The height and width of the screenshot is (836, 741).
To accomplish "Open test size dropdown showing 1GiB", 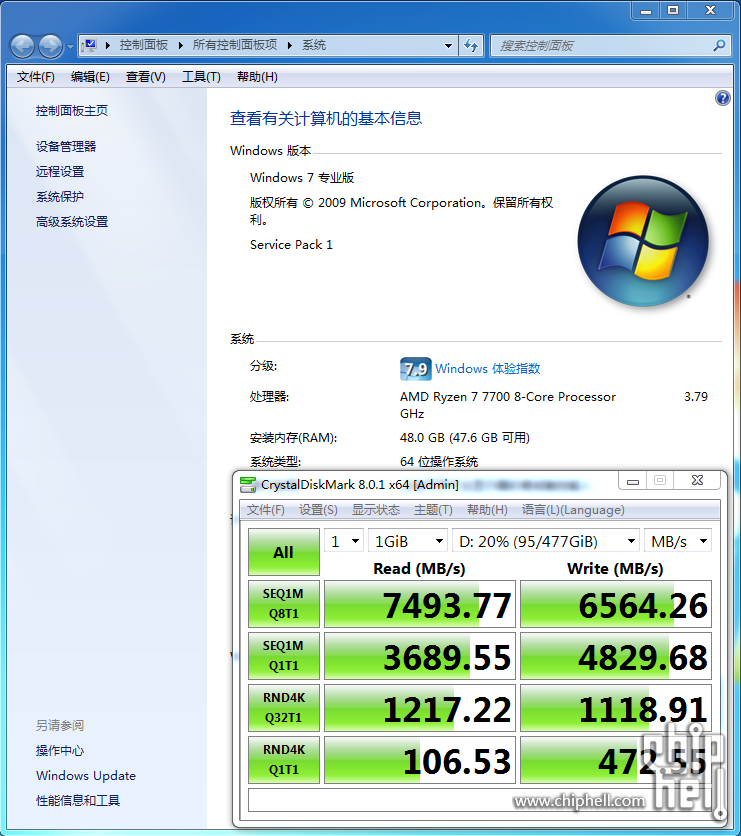I will [x=408, y=542].
